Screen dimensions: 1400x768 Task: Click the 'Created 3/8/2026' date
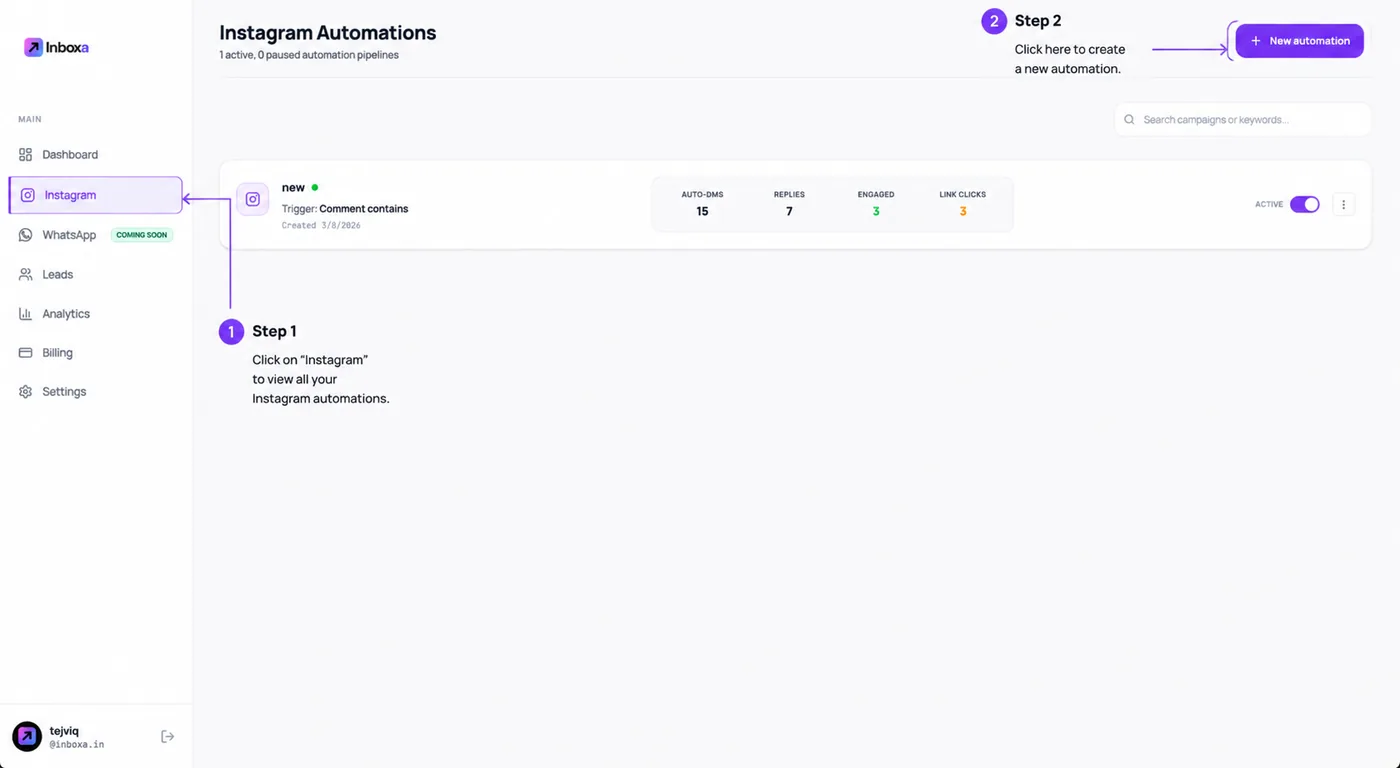point(321,226)
